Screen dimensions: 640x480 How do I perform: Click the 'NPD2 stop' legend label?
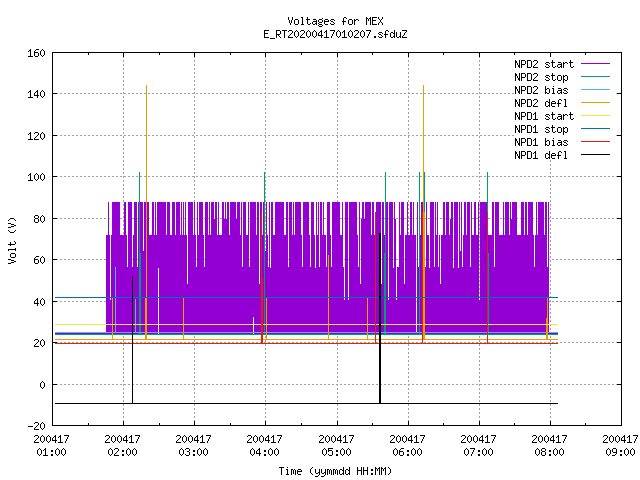[x=541, y=77]
